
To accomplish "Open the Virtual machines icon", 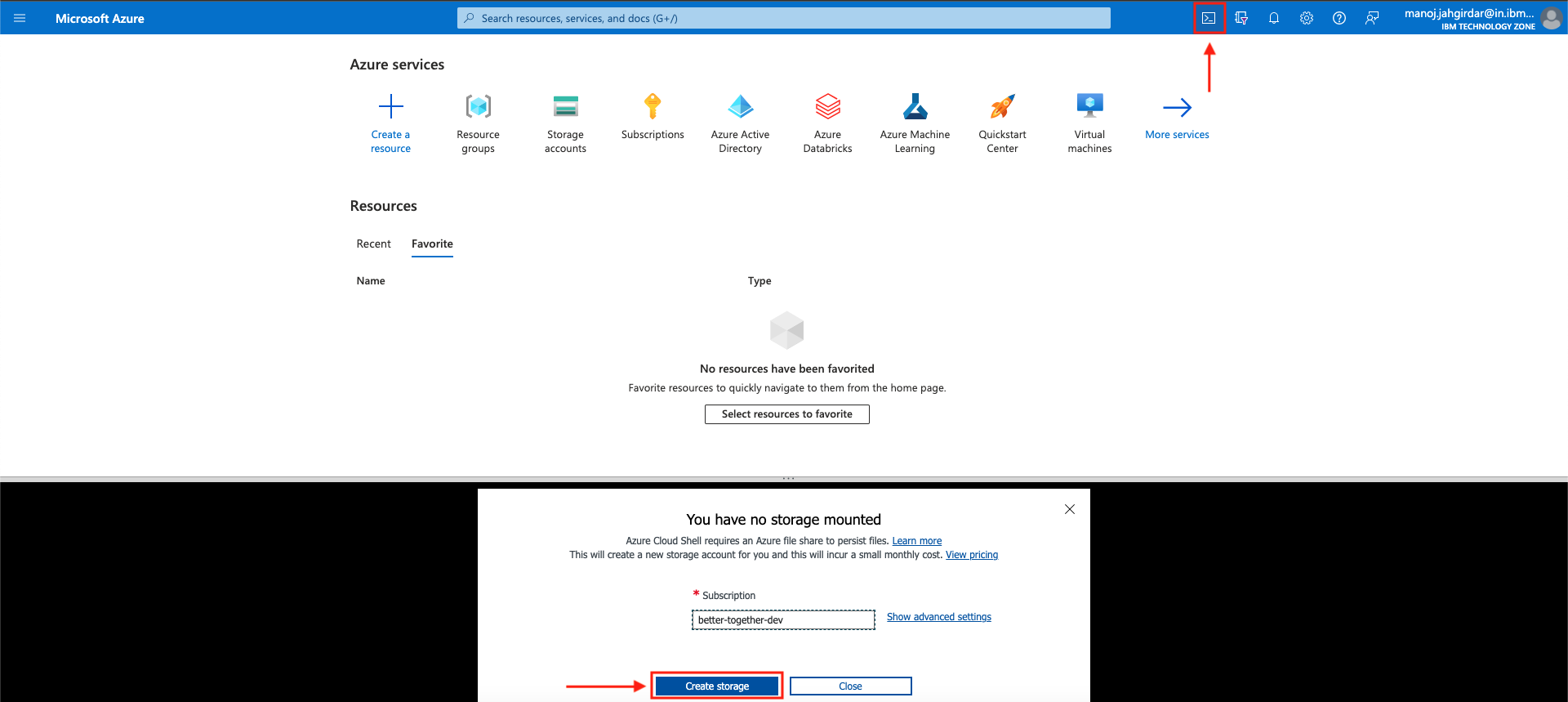I will [1090, 106].
